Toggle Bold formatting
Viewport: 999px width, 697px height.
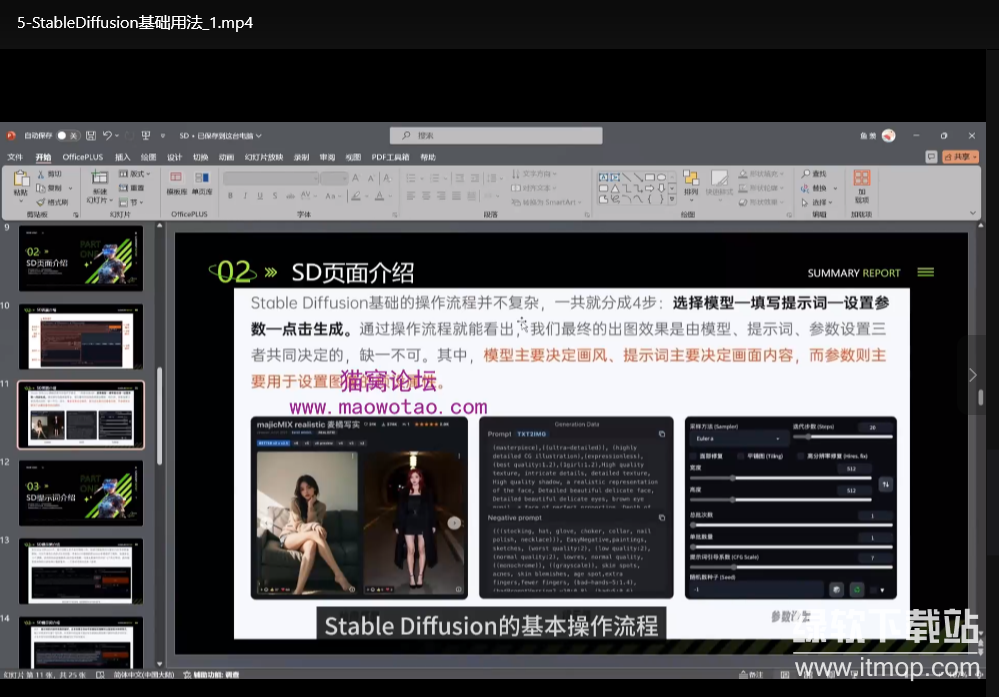[230, 196]
